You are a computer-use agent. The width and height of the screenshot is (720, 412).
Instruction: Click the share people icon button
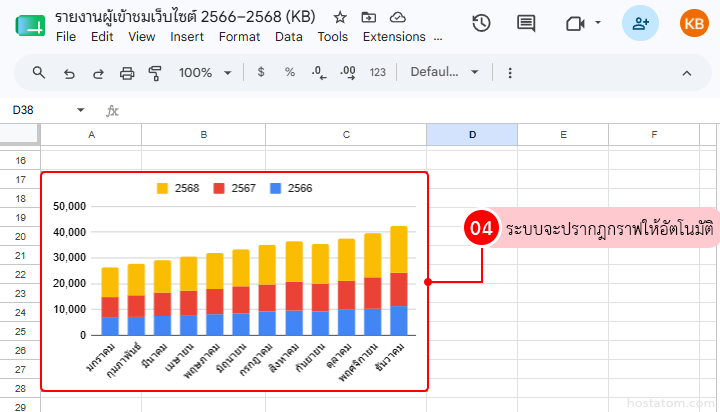(640, 23)
